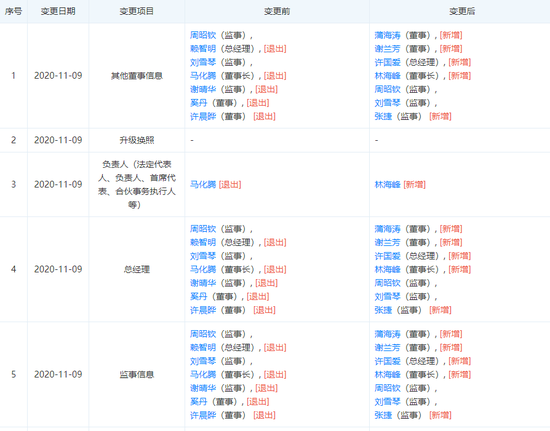Open 蒲海涛 link in 其他董事信息 row

(x=387, y=35)
